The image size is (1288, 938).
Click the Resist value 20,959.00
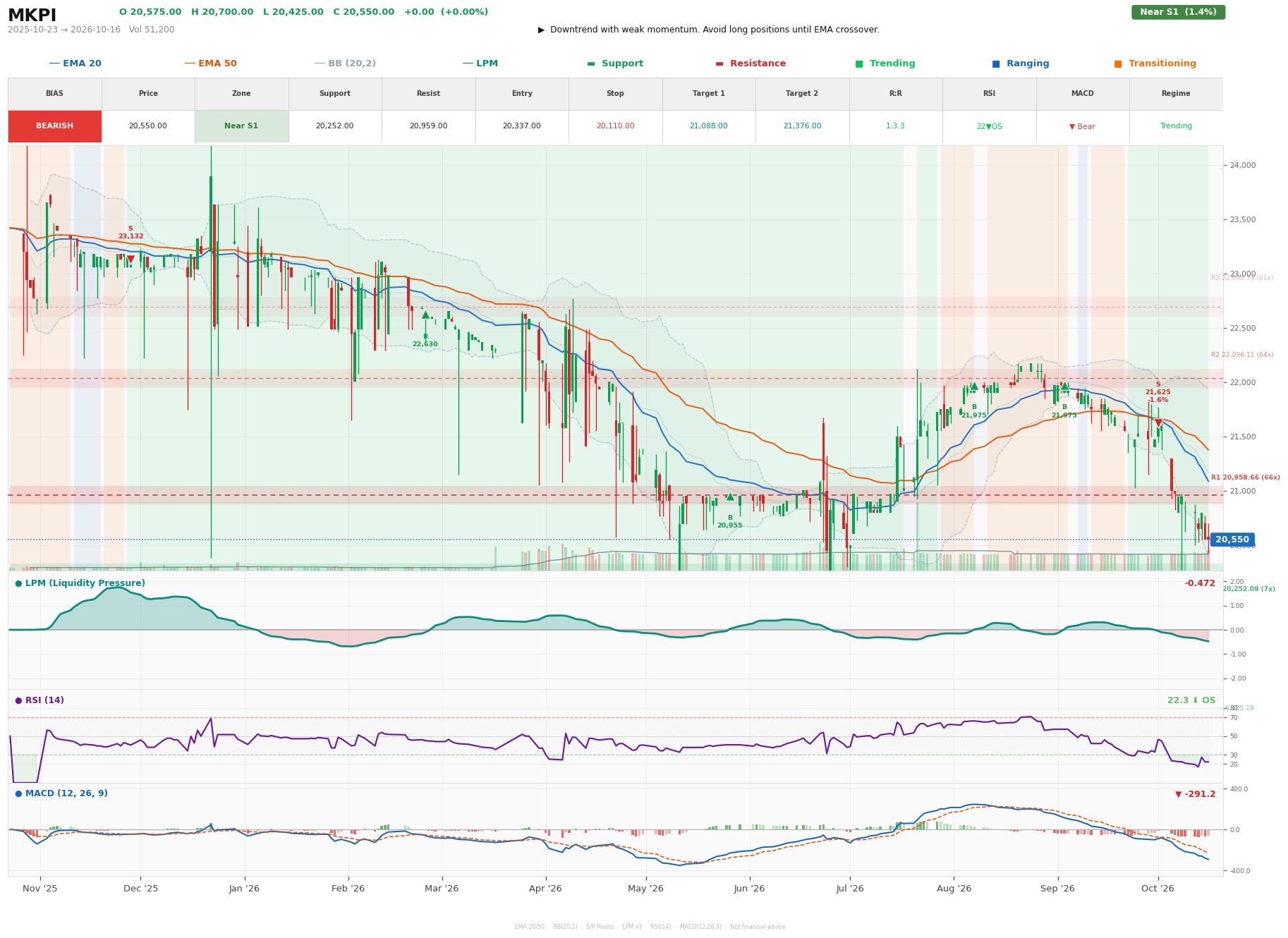[x=428, y=126]
